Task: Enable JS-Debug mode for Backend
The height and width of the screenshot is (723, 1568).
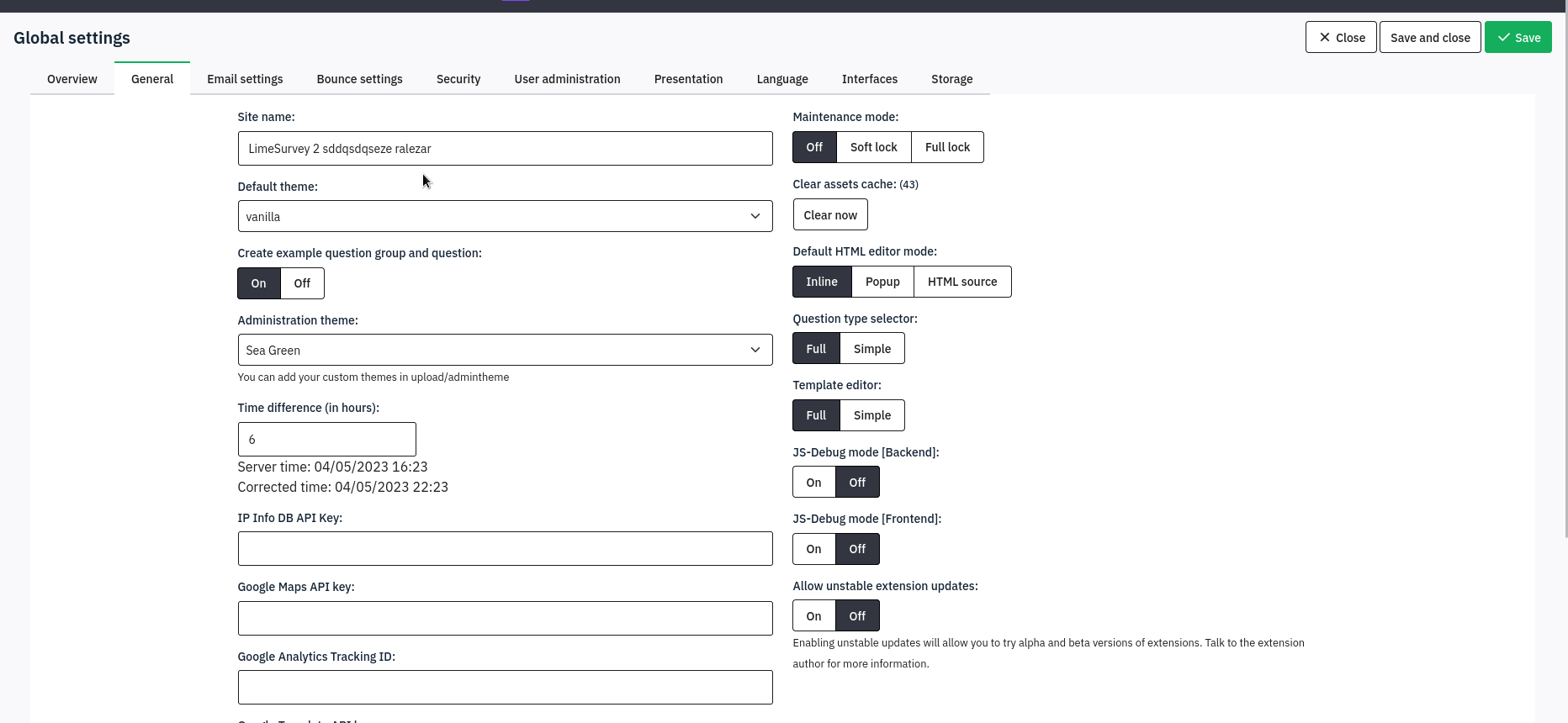Action: point(813,483)
